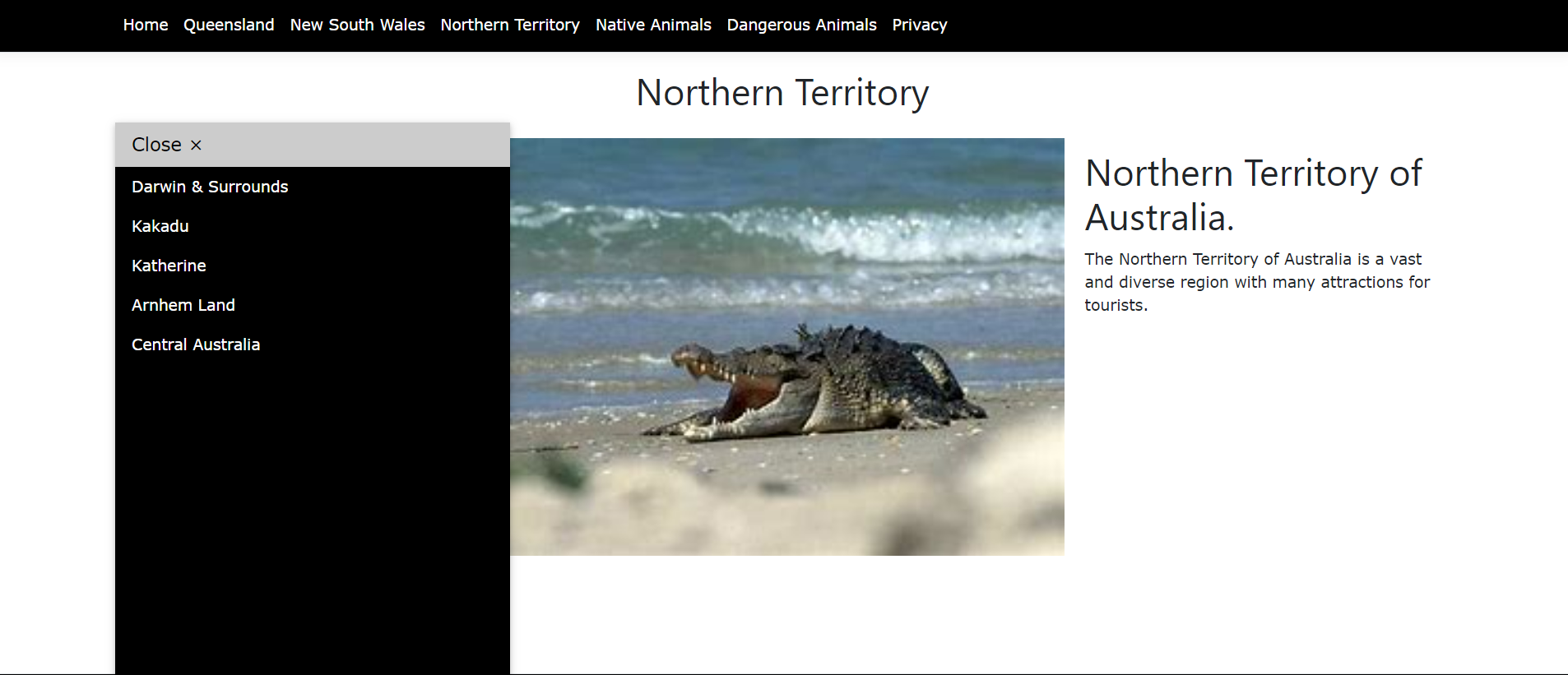Screen dimensions: 1568x675
Task: Navigate to Dangerous Animals
Action: pyautogui.click(x=801, y=25)
